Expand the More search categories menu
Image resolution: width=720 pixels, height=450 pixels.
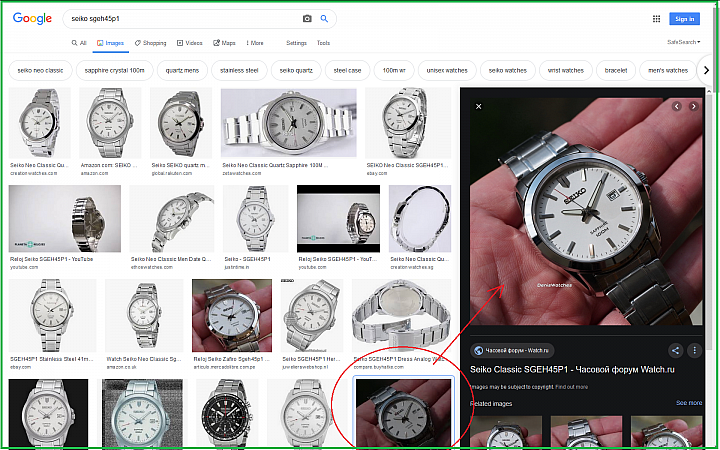coord(255,43)
